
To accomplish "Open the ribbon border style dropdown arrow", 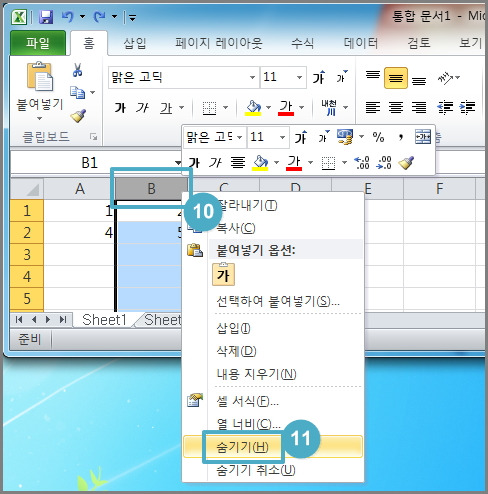I will pyautogui.click(x=226, y=108).
